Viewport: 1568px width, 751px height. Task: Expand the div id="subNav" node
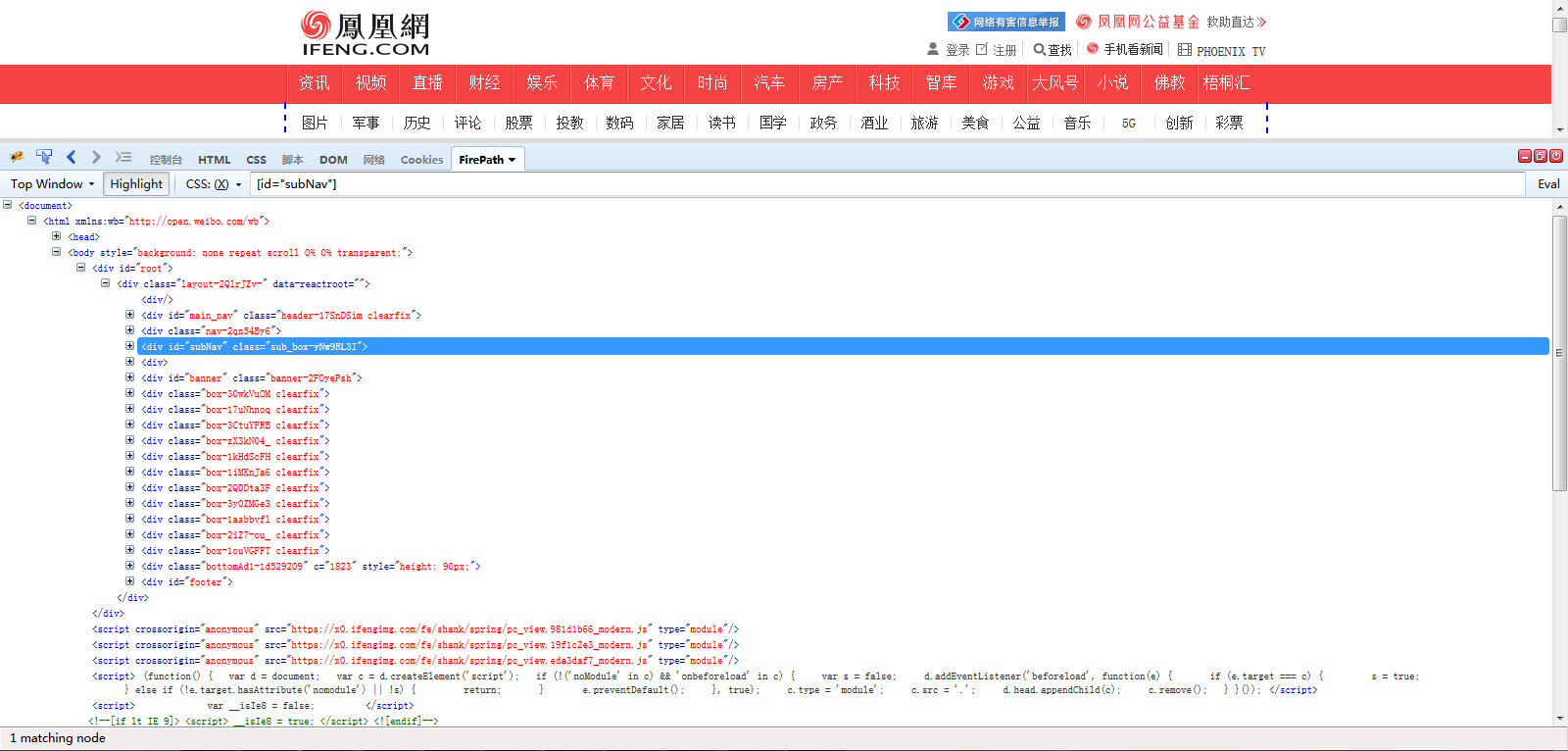(x=129, y=346)
